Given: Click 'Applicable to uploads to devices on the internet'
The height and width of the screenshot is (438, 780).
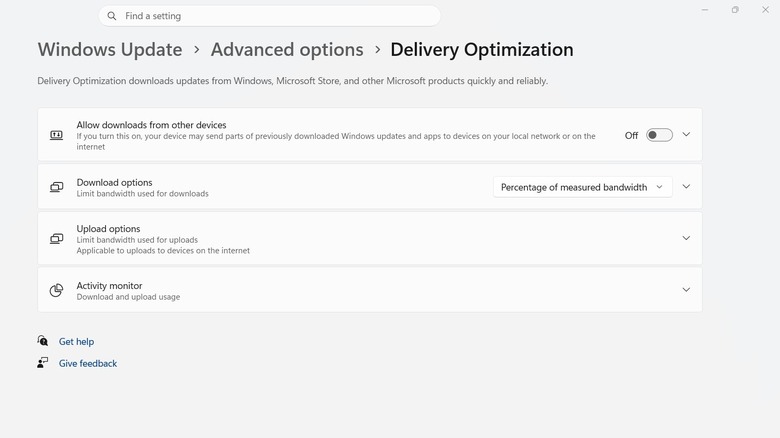Looking at the screenshot, I should click(163, 251).
